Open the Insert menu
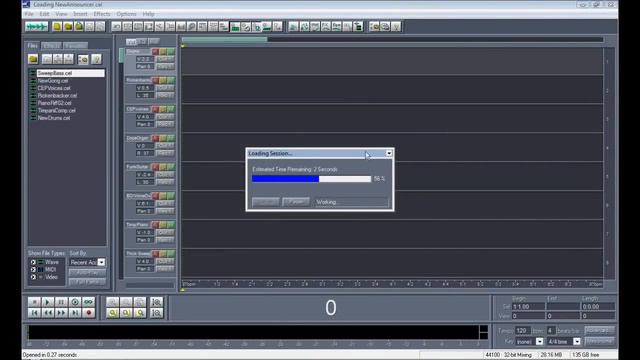The height and width of the screenshot is (360, 640). (x=80, y=14)
